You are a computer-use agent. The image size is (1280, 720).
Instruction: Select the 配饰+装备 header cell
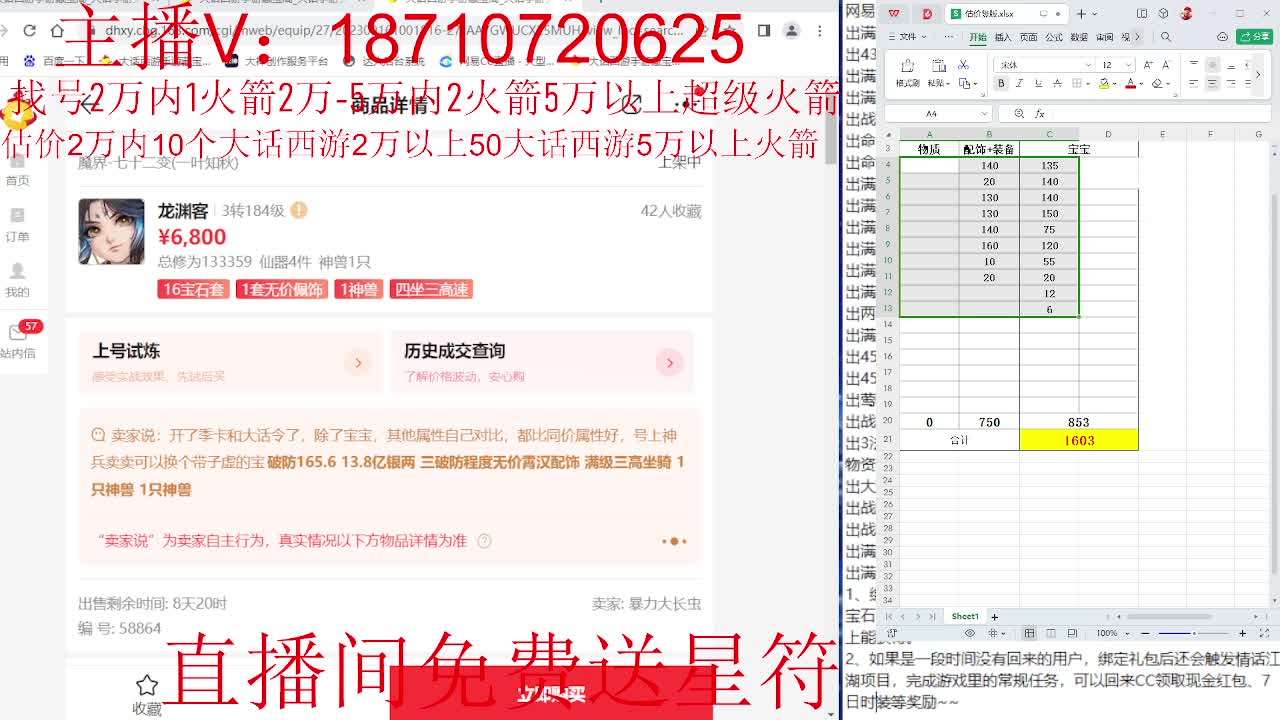(989, 149)
